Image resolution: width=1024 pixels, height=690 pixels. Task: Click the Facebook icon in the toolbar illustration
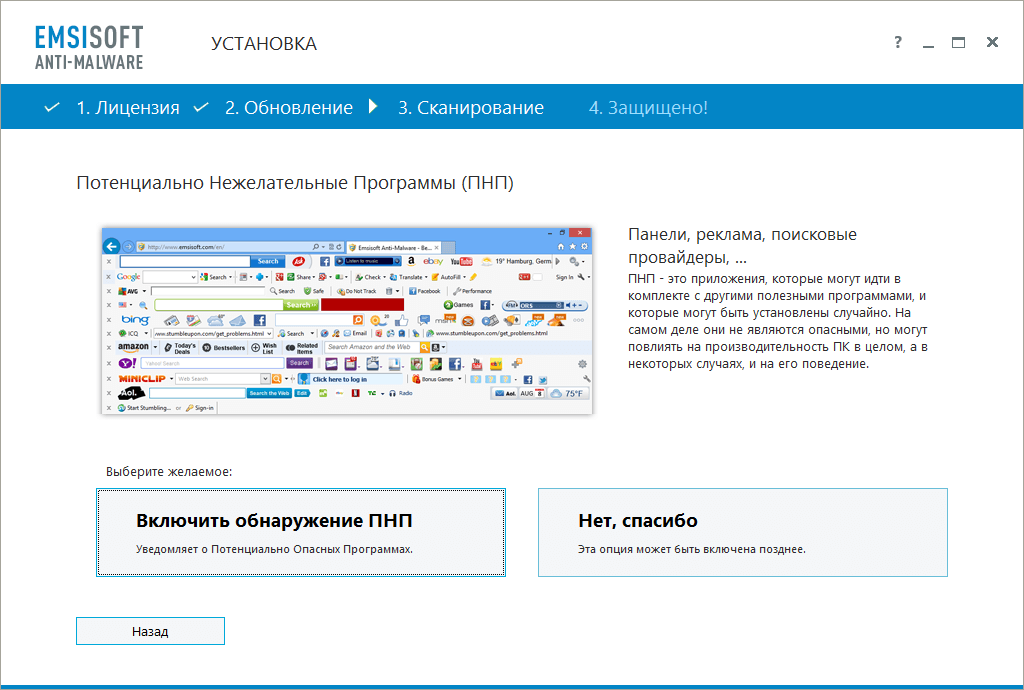(x=324, y=261)
